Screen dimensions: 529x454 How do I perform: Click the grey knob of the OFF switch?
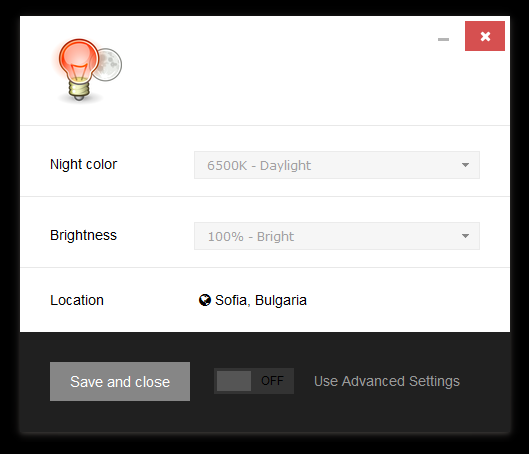(234, 381)
